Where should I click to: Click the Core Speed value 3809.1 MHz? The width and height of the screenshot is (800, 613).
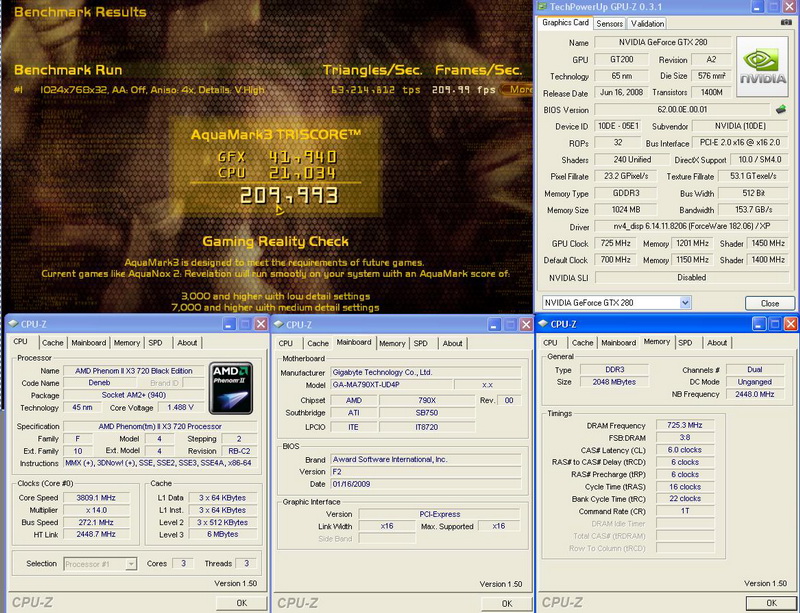[95, 498]
